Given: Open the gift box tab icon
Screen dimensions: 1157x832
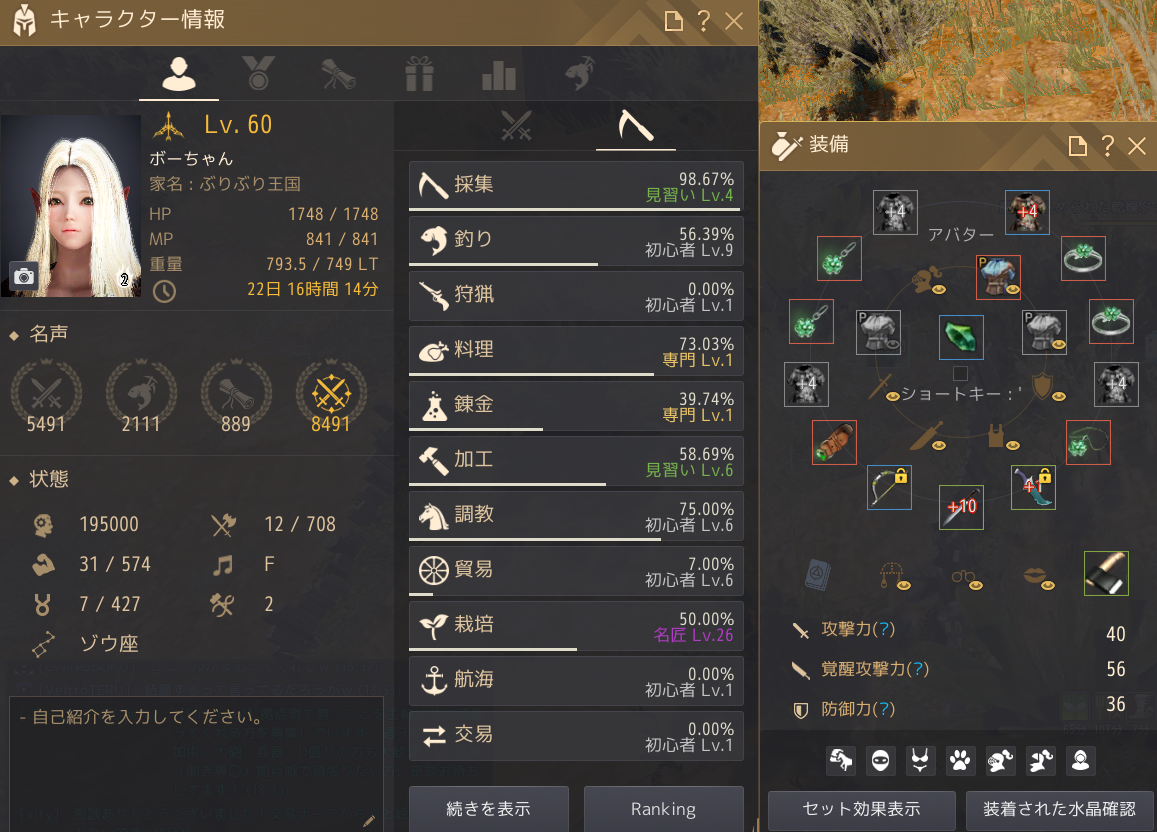Looking at the screenshot, I should tap(419, 74).
